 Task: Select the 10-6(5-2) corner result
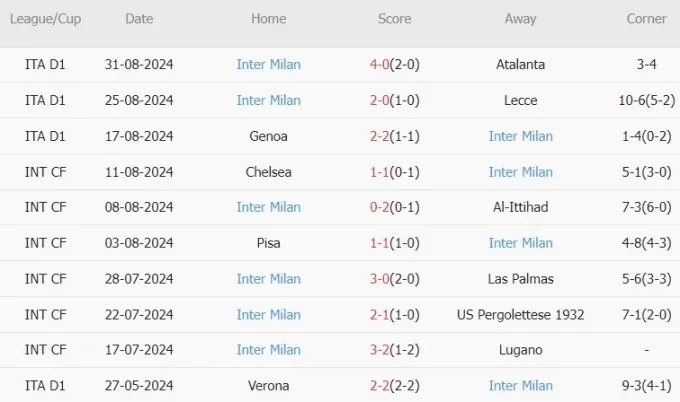click(x=647, y=101)
